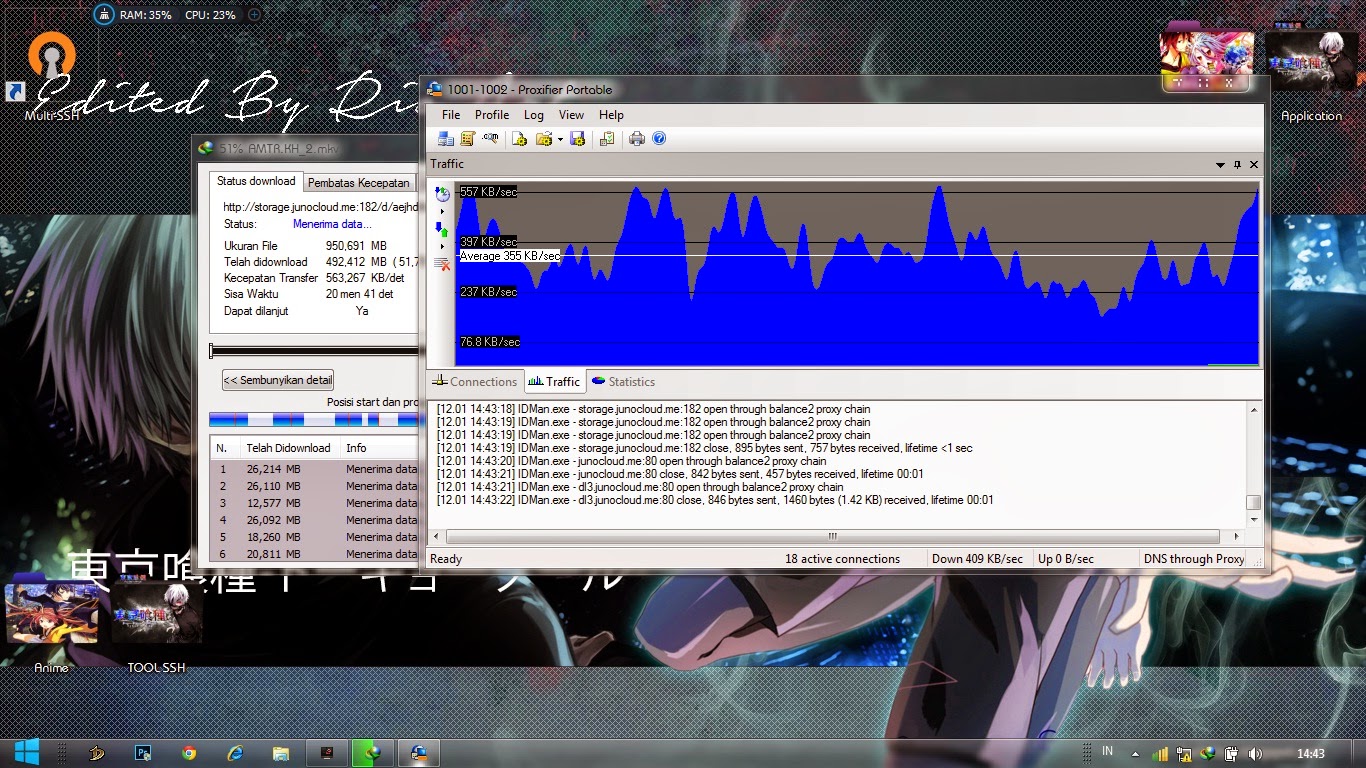
Task: Click the log's vertical scrollbar down arrow
Action: coord(1253,520)
